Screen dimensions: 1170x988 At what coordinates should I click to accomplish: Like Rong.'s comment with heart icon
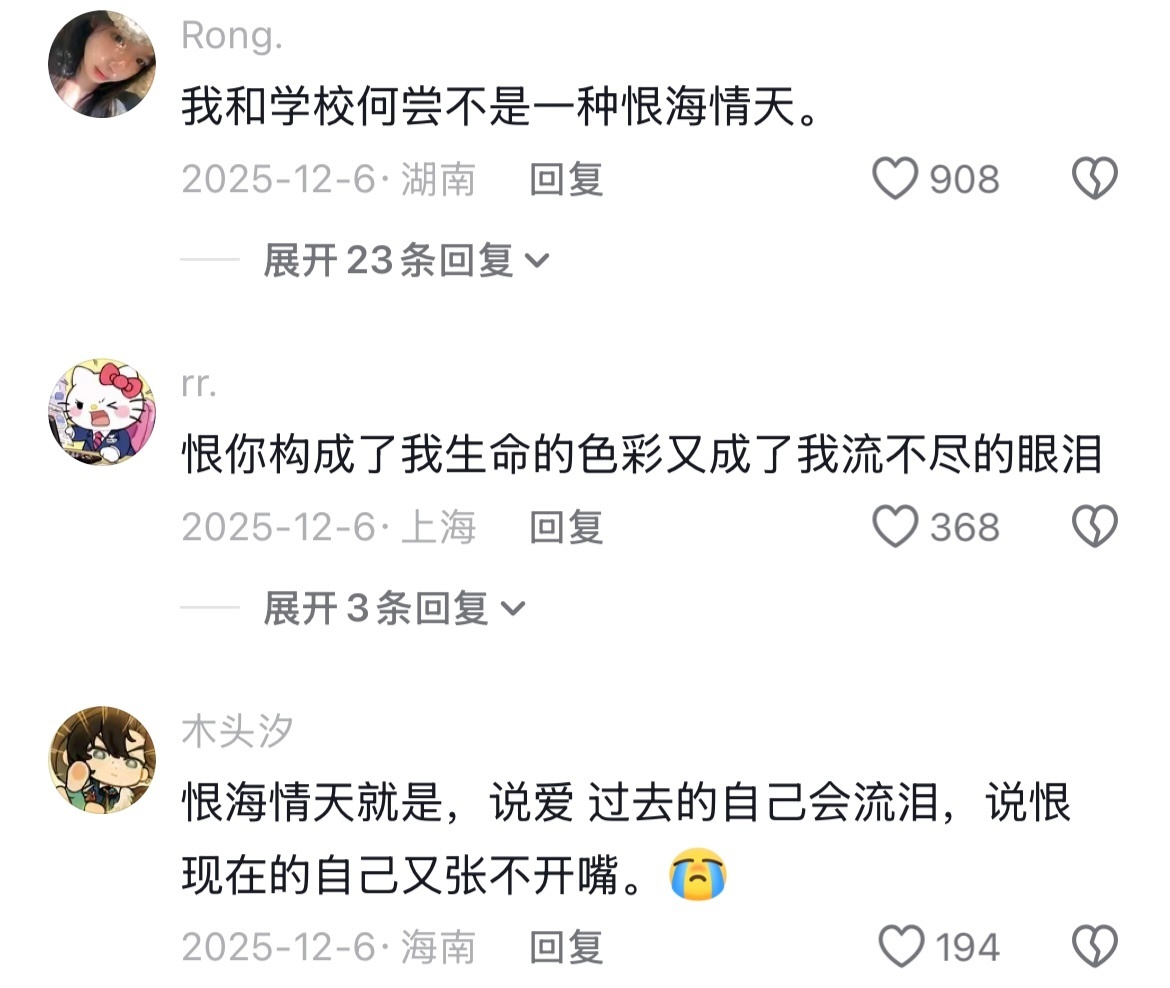(x=895, y=178)
